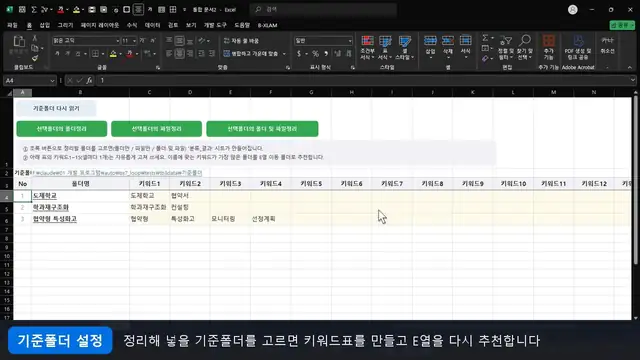Viewport: 640px width, 360px height.
Task: Open conditional formatting (조건부 서식)
Action: pos(367,47)
